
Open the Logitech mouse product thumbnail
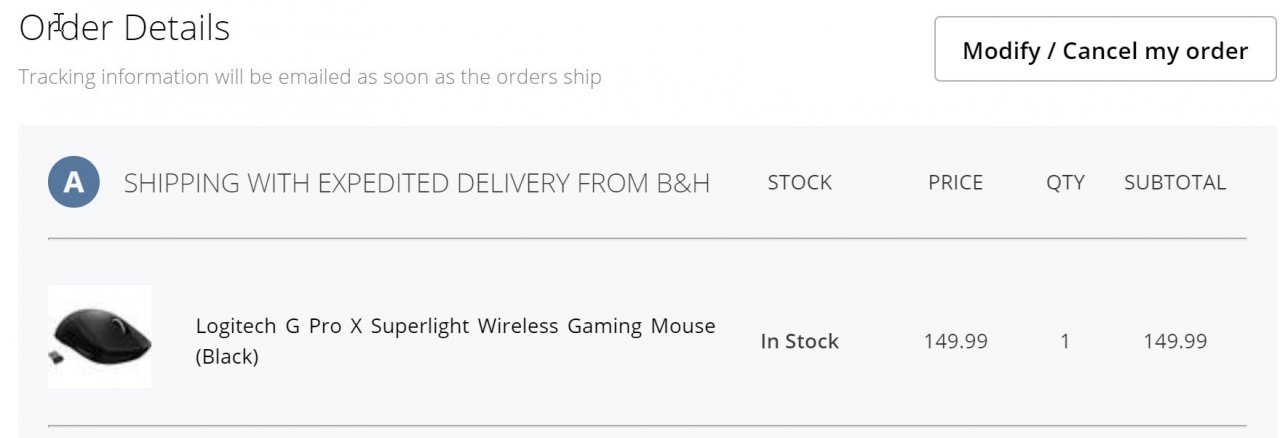click(100, 336)
